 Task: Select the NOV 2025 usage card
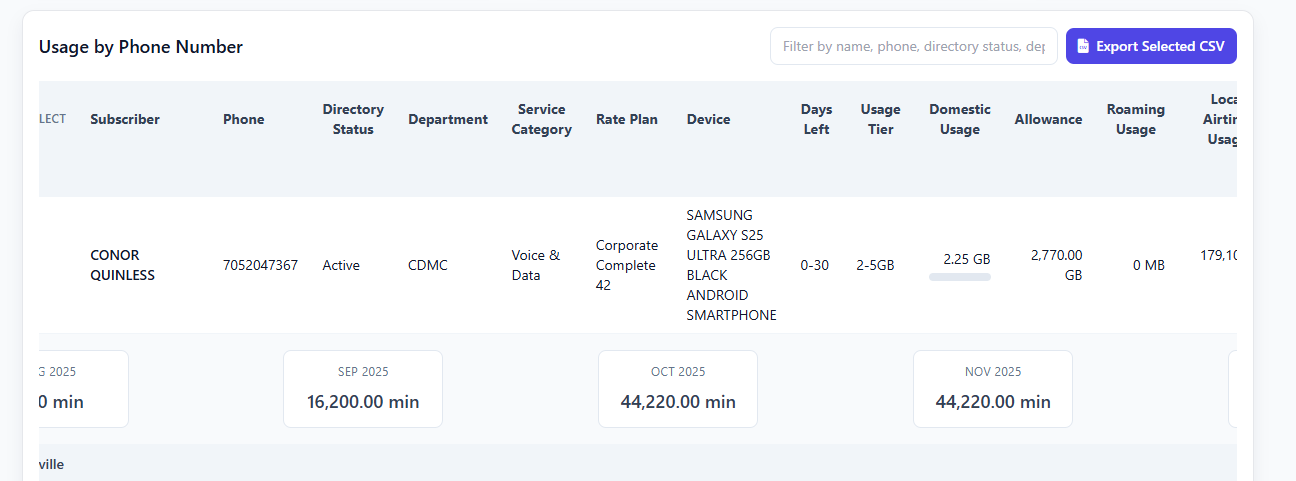(993, 389)
